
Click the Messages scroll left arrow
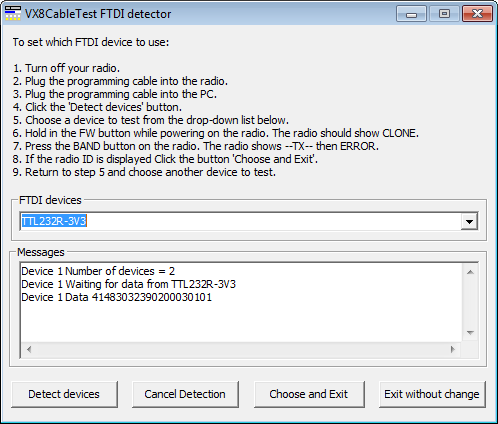[29, 349]
